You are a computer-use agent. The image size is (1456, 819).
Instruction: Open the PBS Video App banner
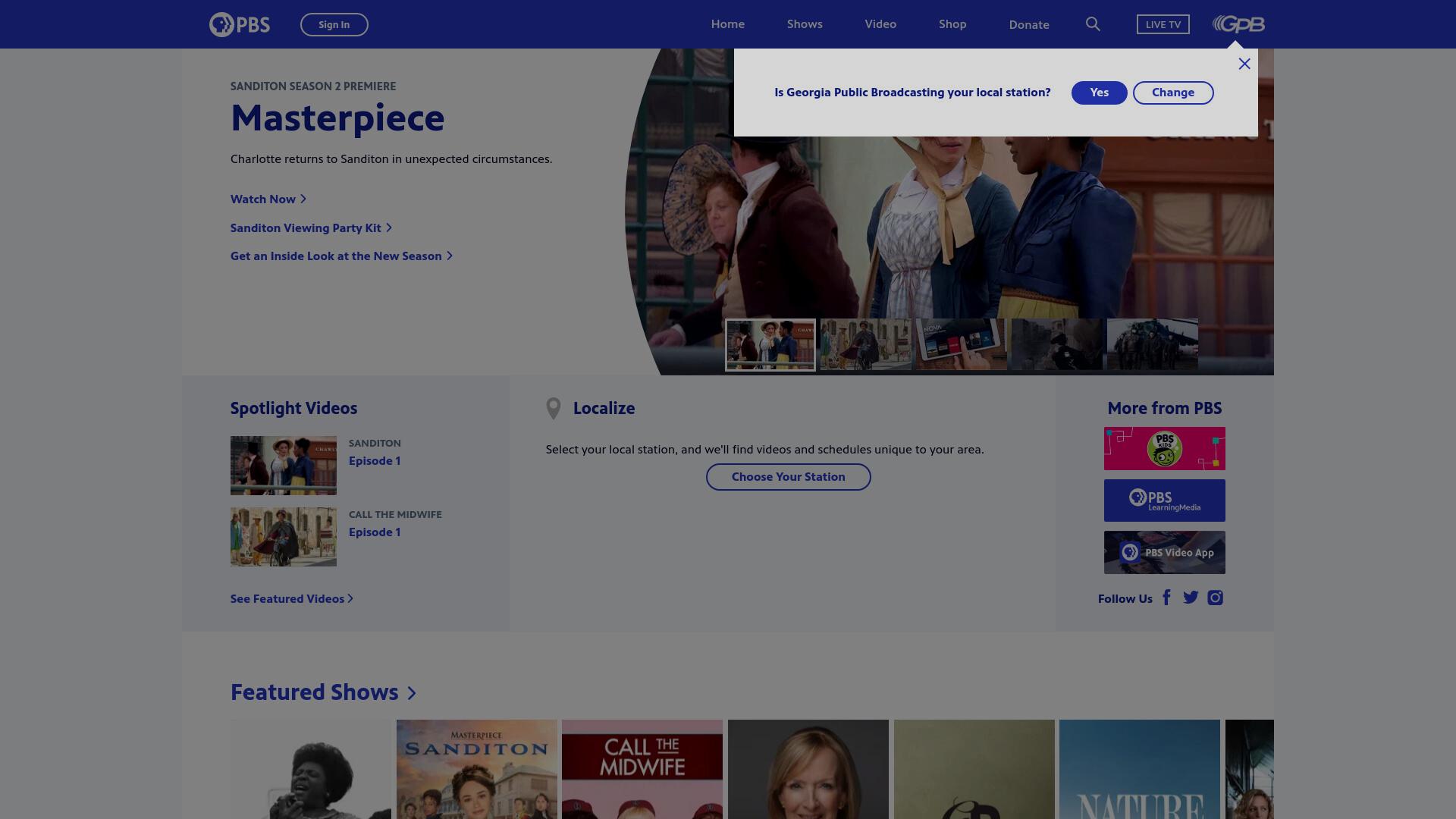[x=1165, y=552]
